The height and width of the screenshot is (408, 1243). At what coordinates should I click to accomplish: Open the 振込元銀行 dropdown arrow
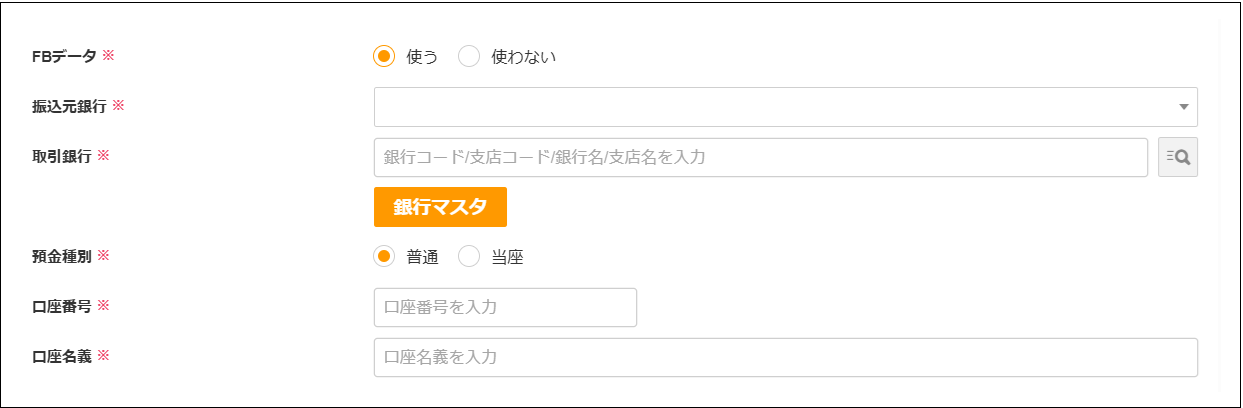[x=1183, y=107]
